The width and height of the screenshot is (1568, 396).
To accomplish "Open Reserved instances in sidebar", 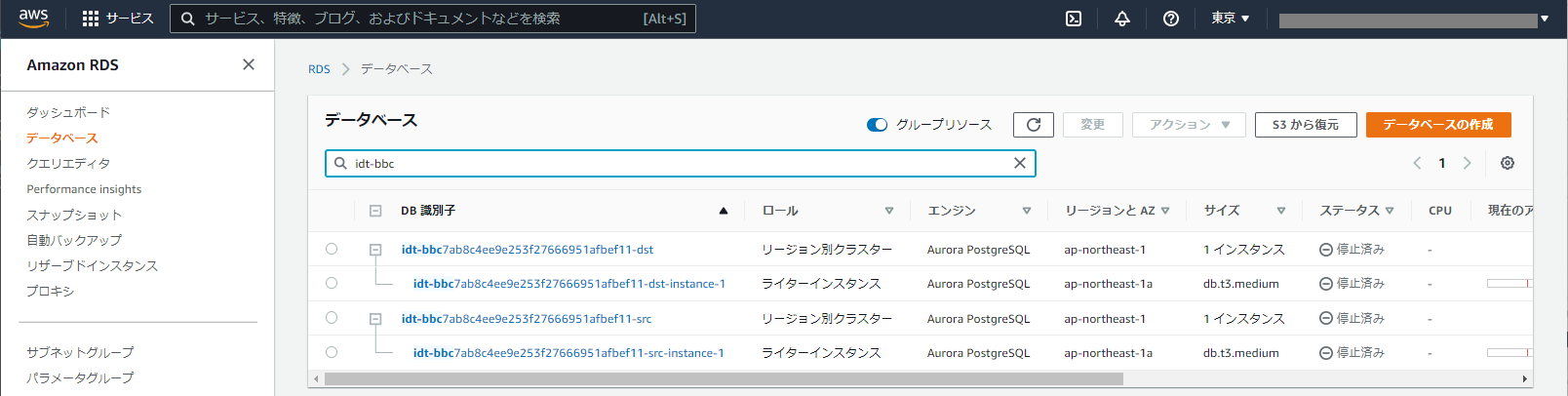I will pos(92,265).
